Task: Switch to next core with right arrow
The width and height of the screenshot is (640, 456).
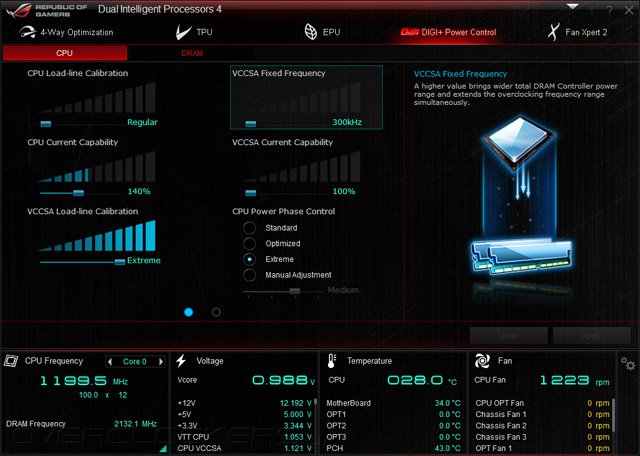Action: click(x=161, y=362)
